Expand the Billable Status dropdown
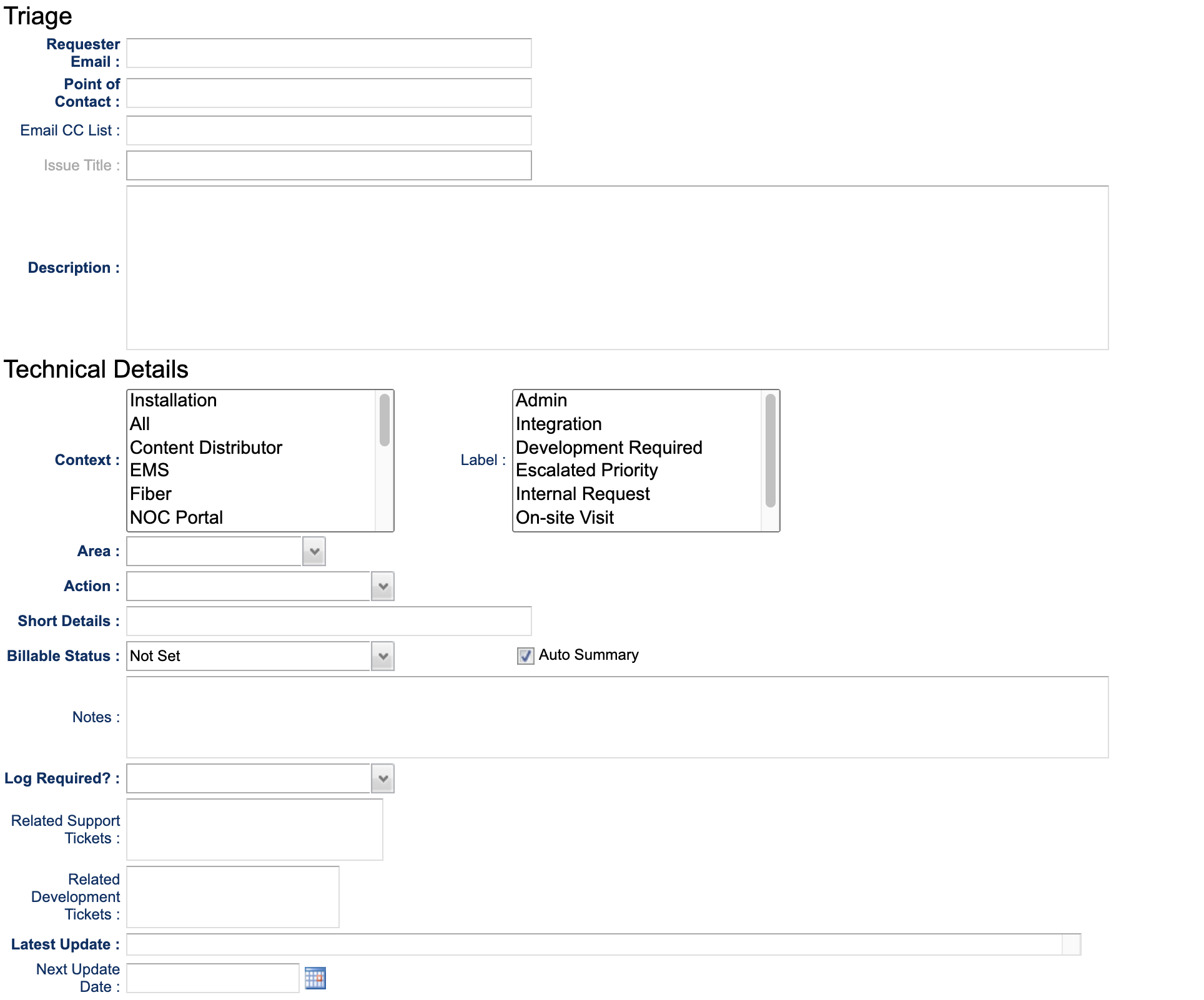Image resolution: width=1204 pixels, height=1000 pixels. tap(382, 656)
